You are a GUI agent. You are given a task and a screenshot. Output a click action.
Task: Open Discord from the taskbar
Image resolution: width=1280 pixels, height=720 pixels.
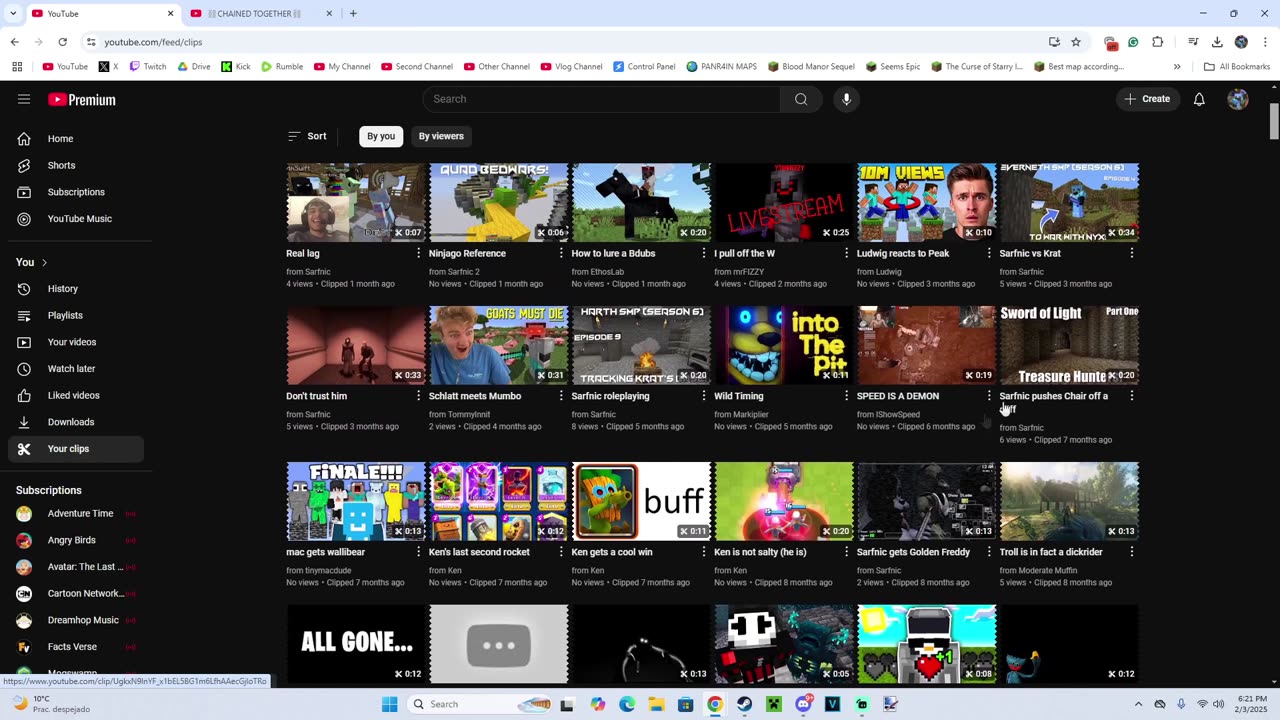tap(803, 704)
